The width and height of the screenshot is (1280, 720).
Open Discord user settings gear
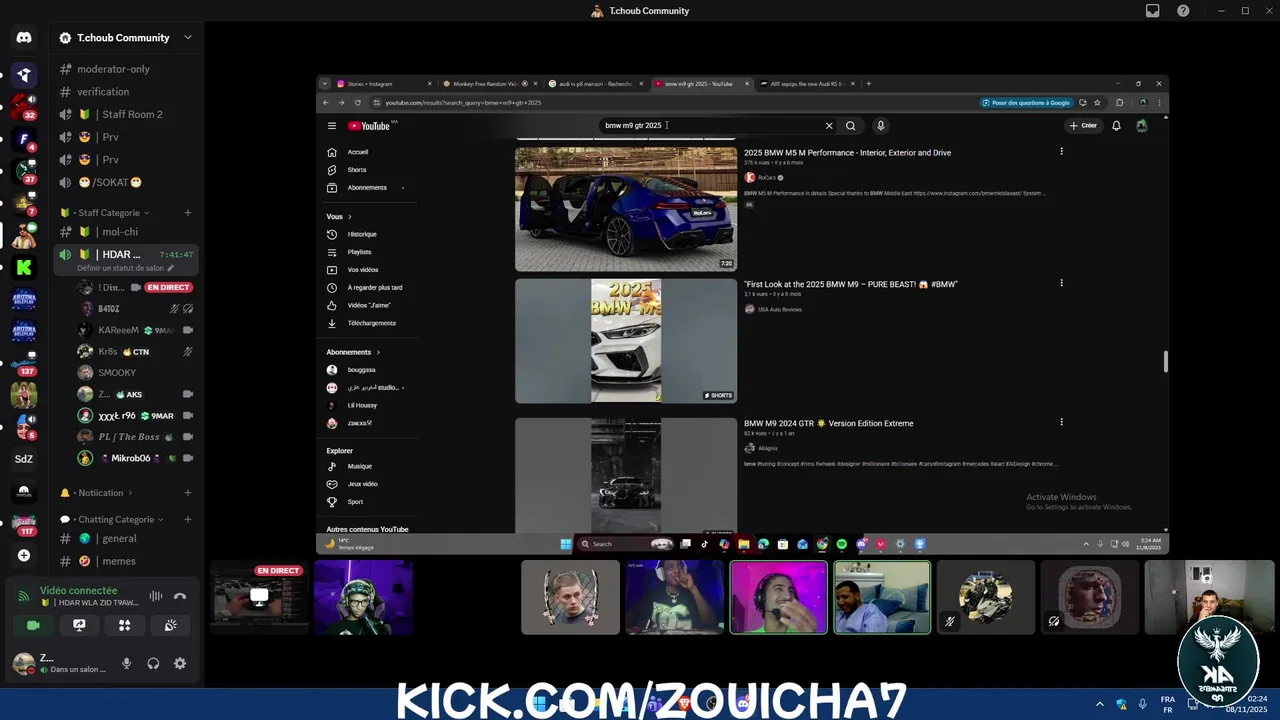[180, 663]
